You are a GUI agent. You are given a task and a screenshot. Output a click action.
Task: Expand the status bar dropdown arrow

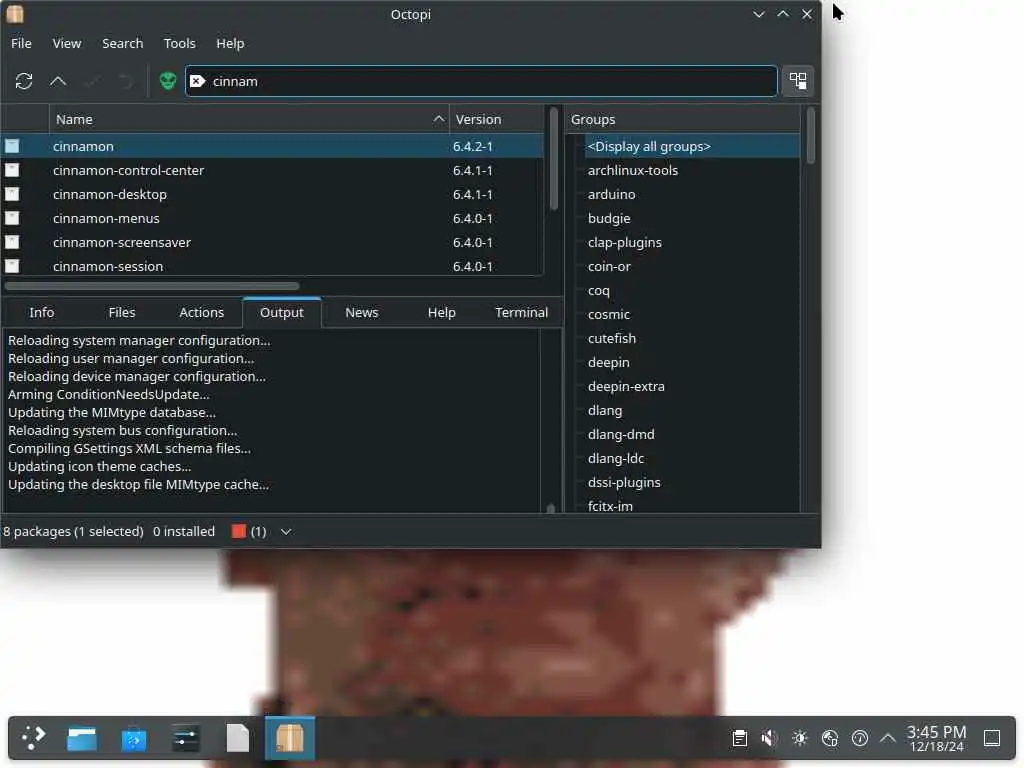tap(285, 532)
